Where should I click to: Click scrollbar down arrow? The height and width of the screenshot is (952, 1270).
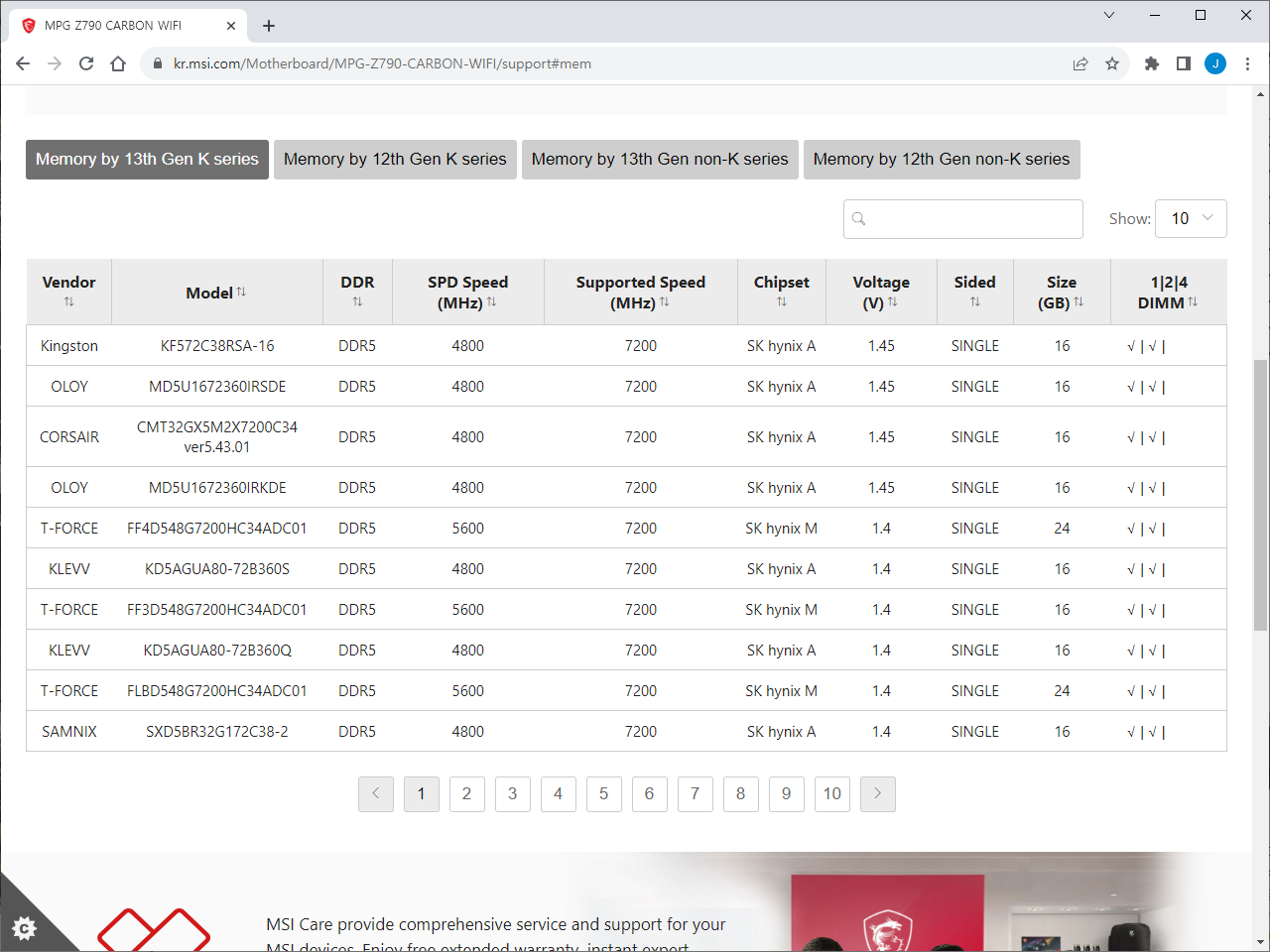coord(1261,942)
